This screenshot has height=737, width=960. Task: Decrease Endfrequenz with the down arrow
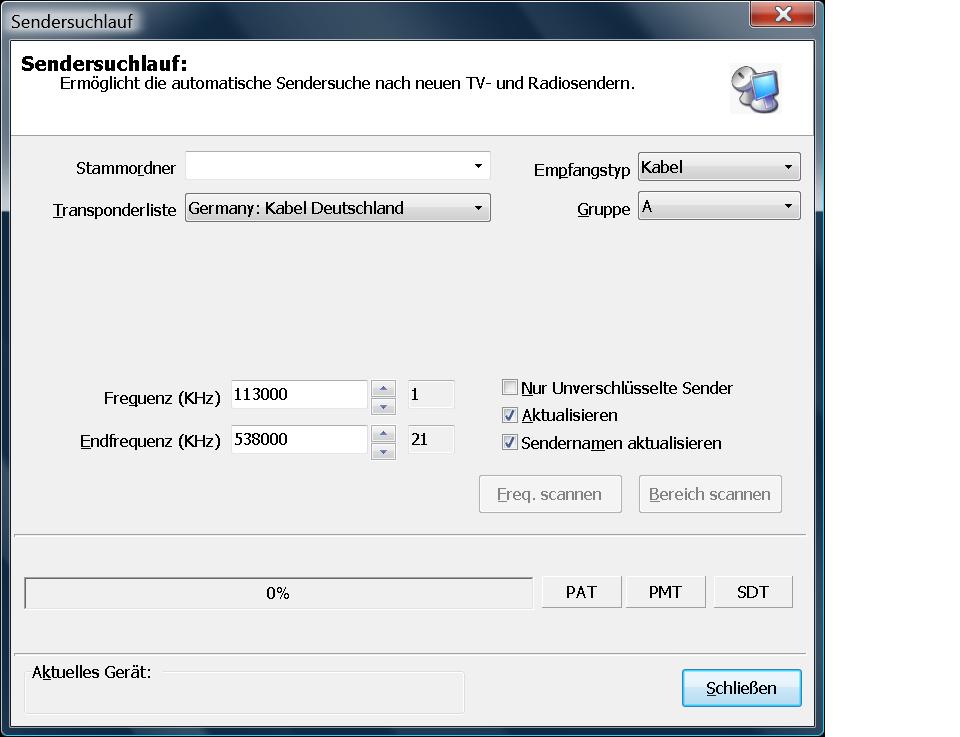[x=383, y=450]
